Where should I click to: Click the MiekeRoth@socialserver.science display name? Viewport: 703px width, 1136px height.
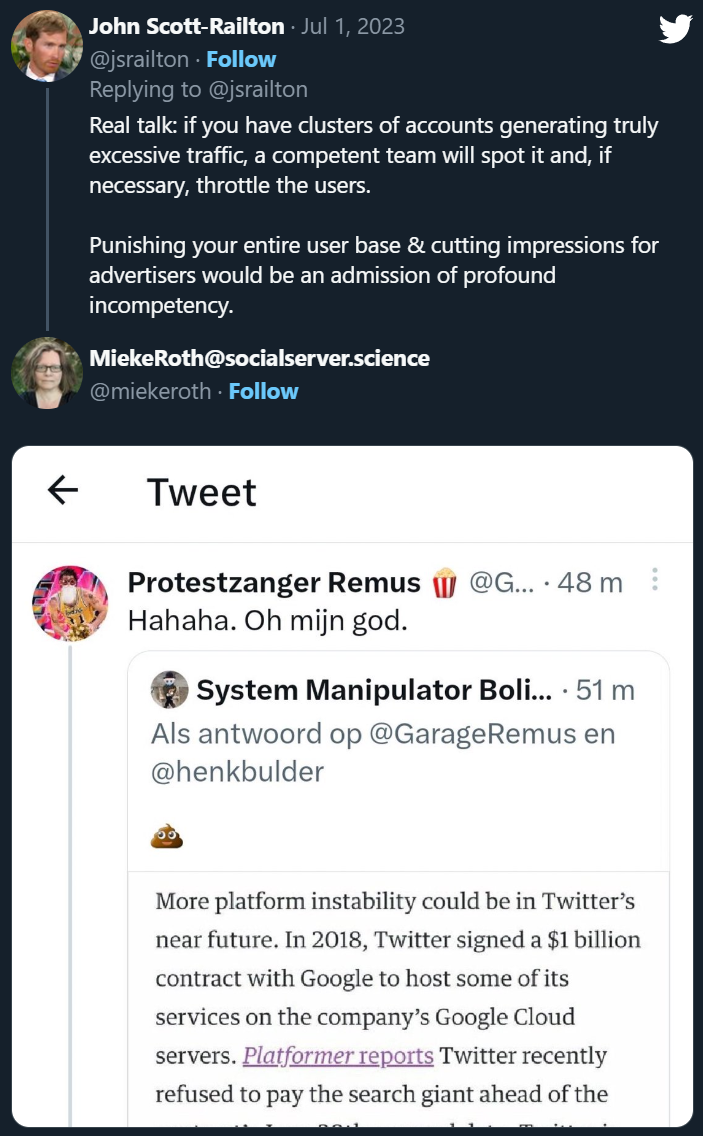point(259,358)
